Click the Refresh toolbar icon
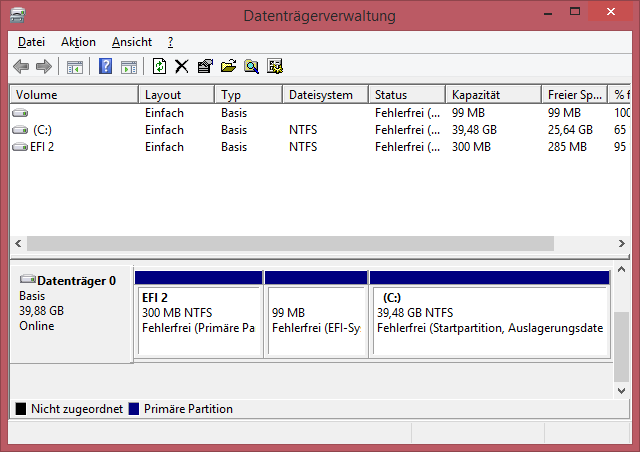 pyautogui.click(x=159, y=66)
